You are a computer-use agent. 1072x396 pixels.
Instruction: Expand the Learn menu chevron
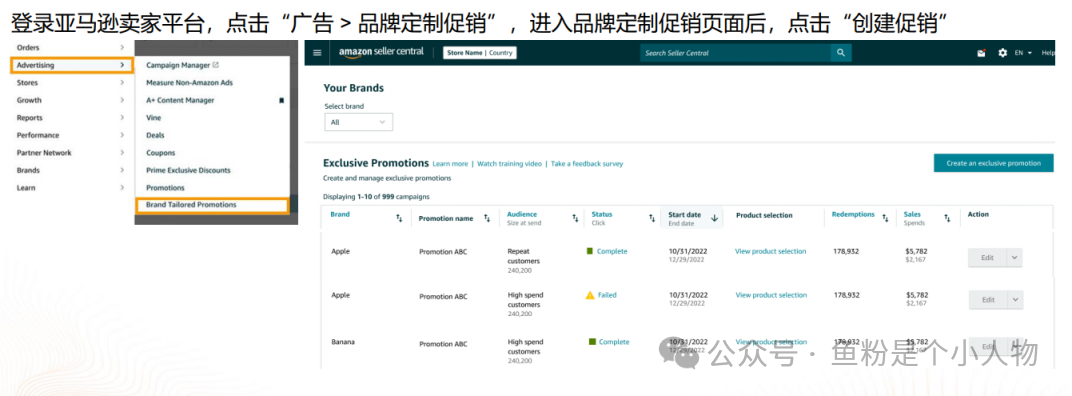click(122, 187)
